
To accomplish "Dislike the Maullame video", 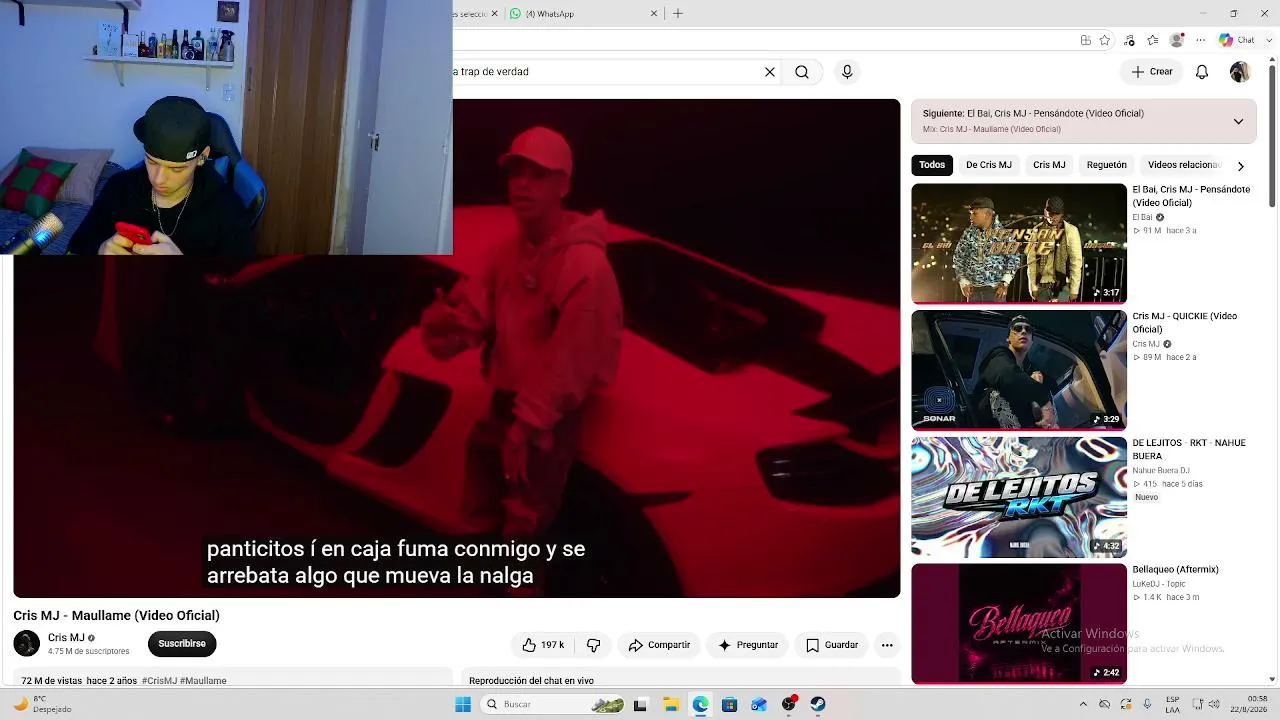I will click(x=593, y=645).
